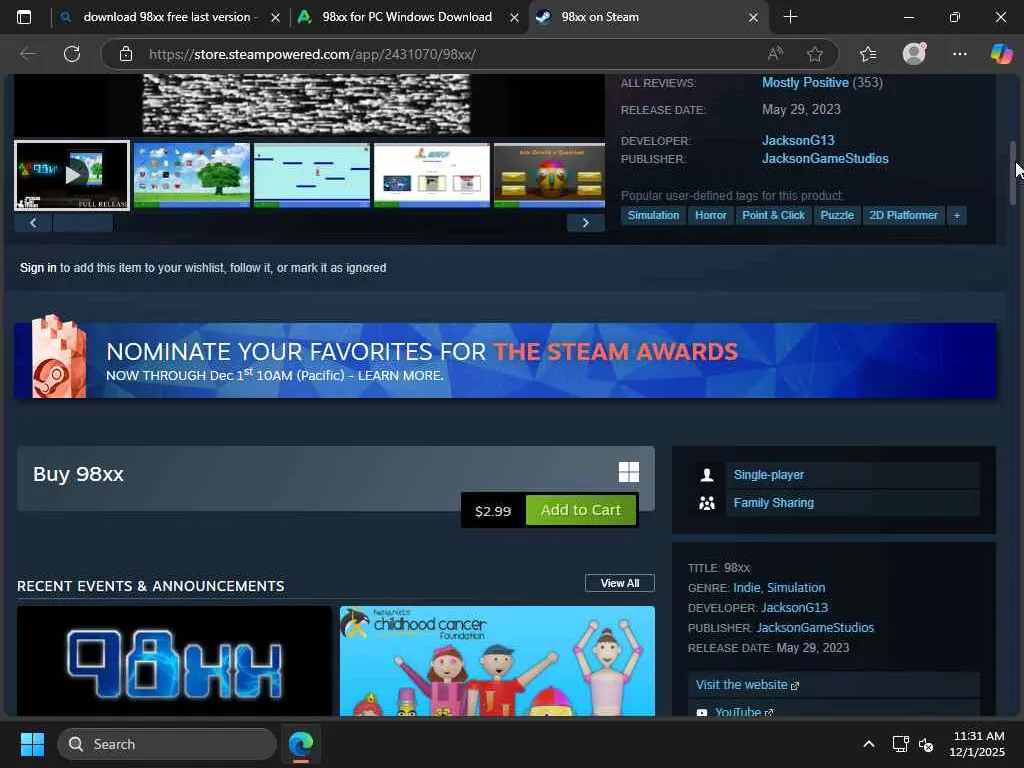The height and width of the screenshot is (768, 1024).
Task: Click the taskbar Search box
Action: pyautogui.click(x=167, y=744)
